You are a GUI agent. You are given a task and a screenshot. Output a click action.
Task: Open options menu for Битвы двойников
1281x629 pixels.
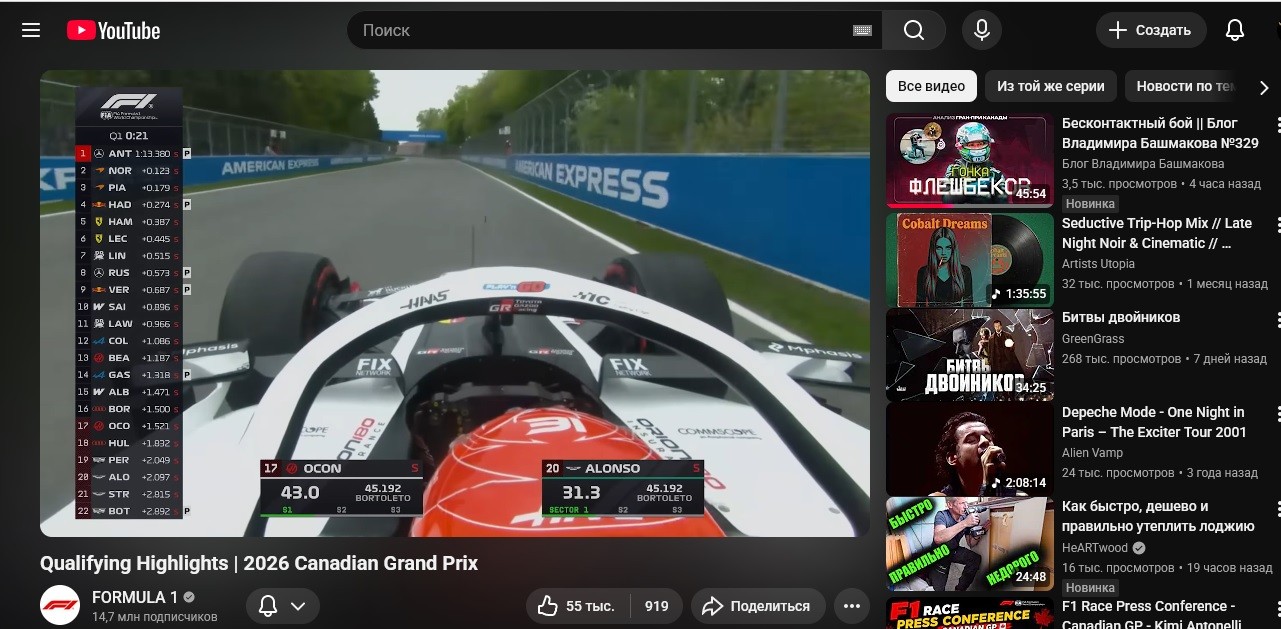pyautogui.click(x=1277, y=319)
